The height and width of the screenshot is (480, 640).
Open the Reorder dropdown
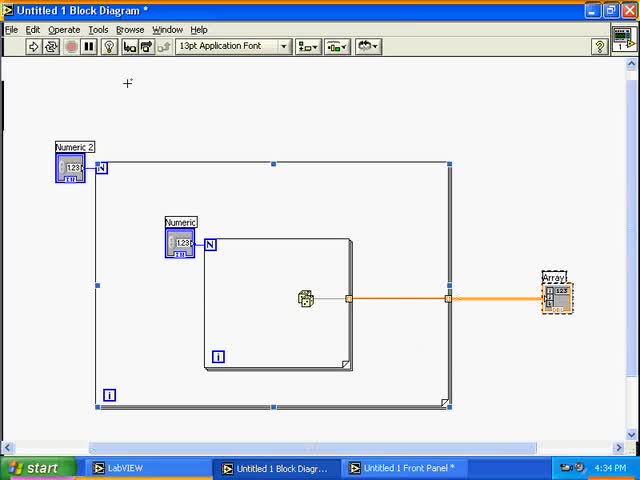pos(368,47)
